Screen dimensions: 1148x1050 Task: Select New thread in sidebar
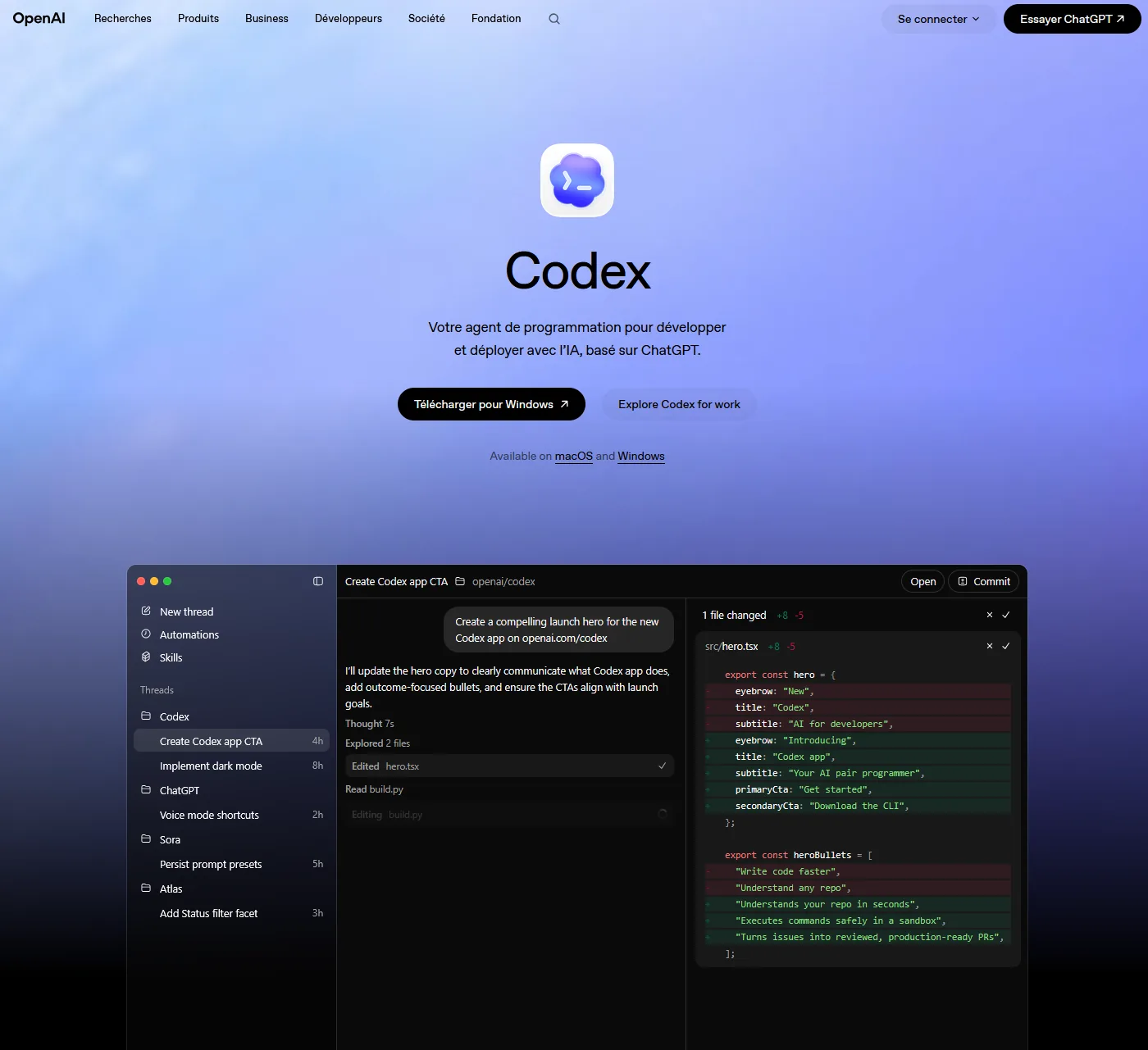pyautogui.click(x=186, y=611)
